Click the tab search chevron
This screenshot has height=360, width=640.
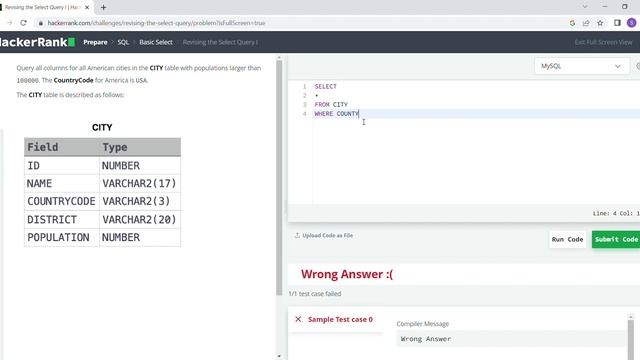click(584, 7)
